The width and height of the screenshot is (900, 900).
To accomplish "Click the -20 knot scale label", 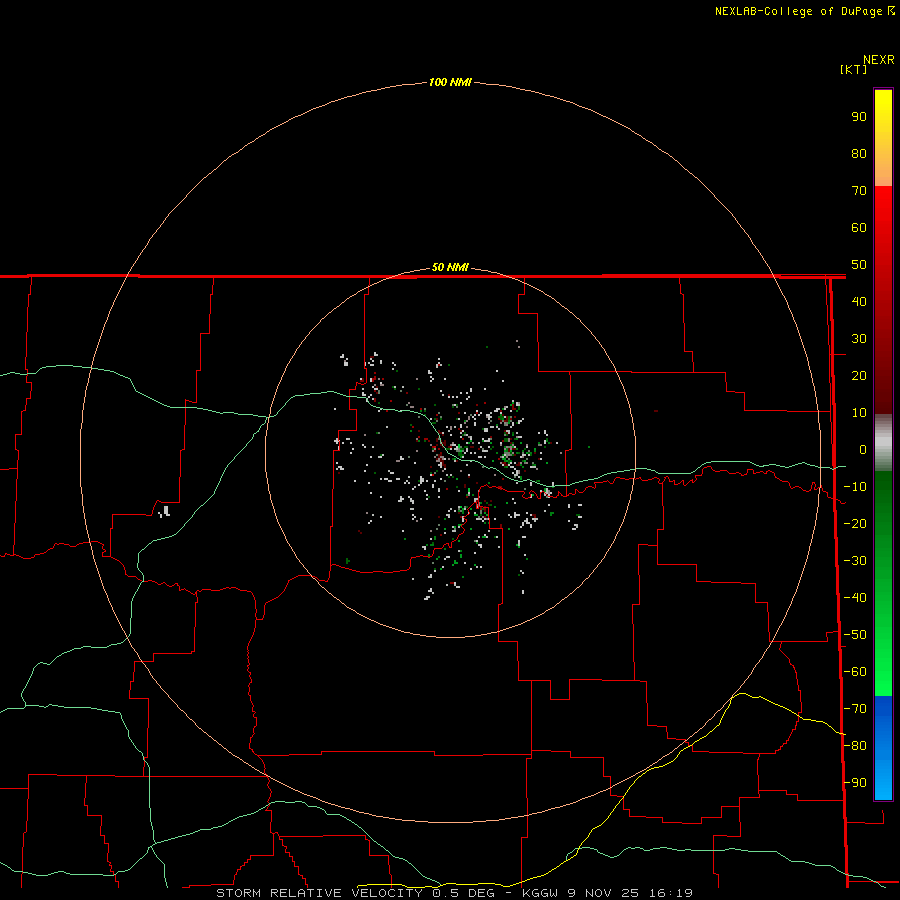I will (x=855, y=523).
